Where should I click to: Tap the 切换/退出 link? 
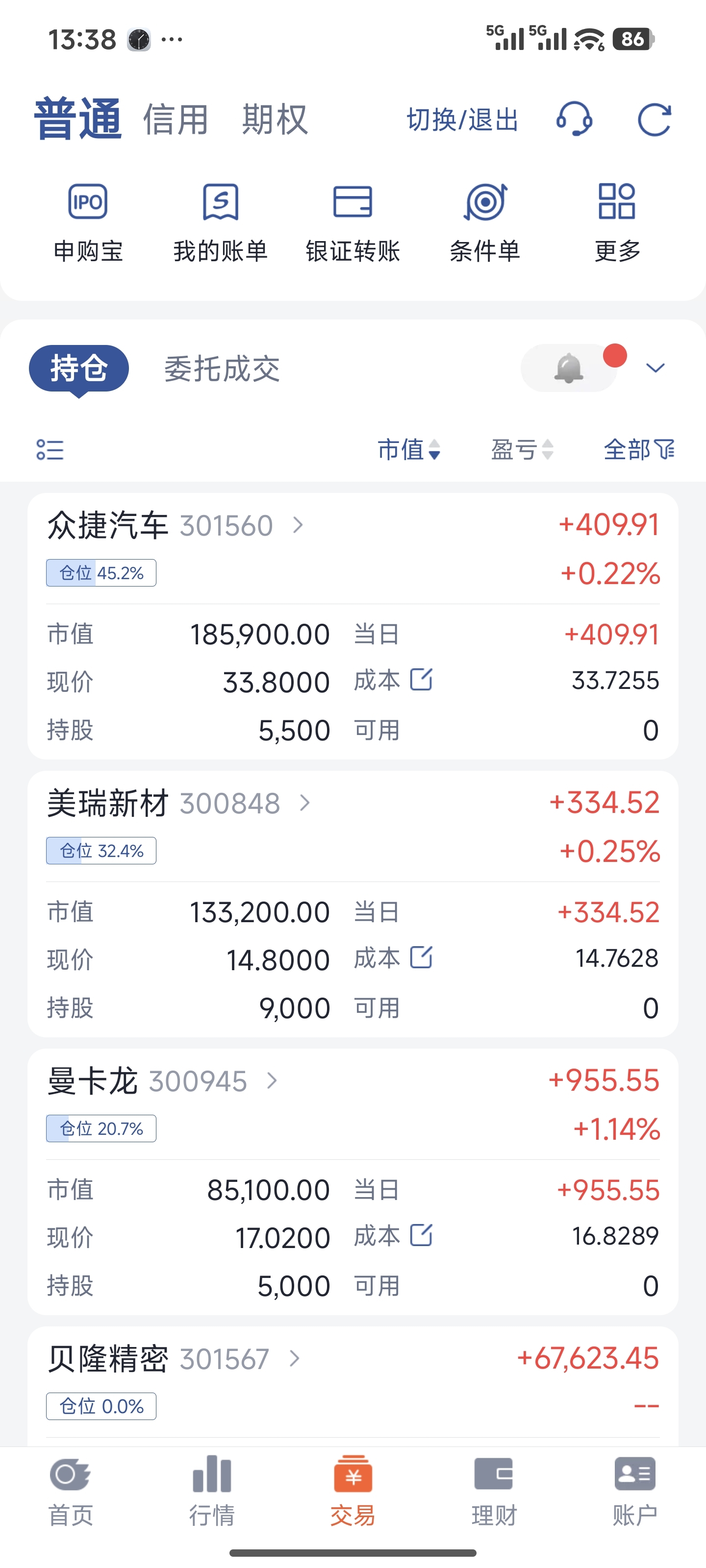click(462, 119)
